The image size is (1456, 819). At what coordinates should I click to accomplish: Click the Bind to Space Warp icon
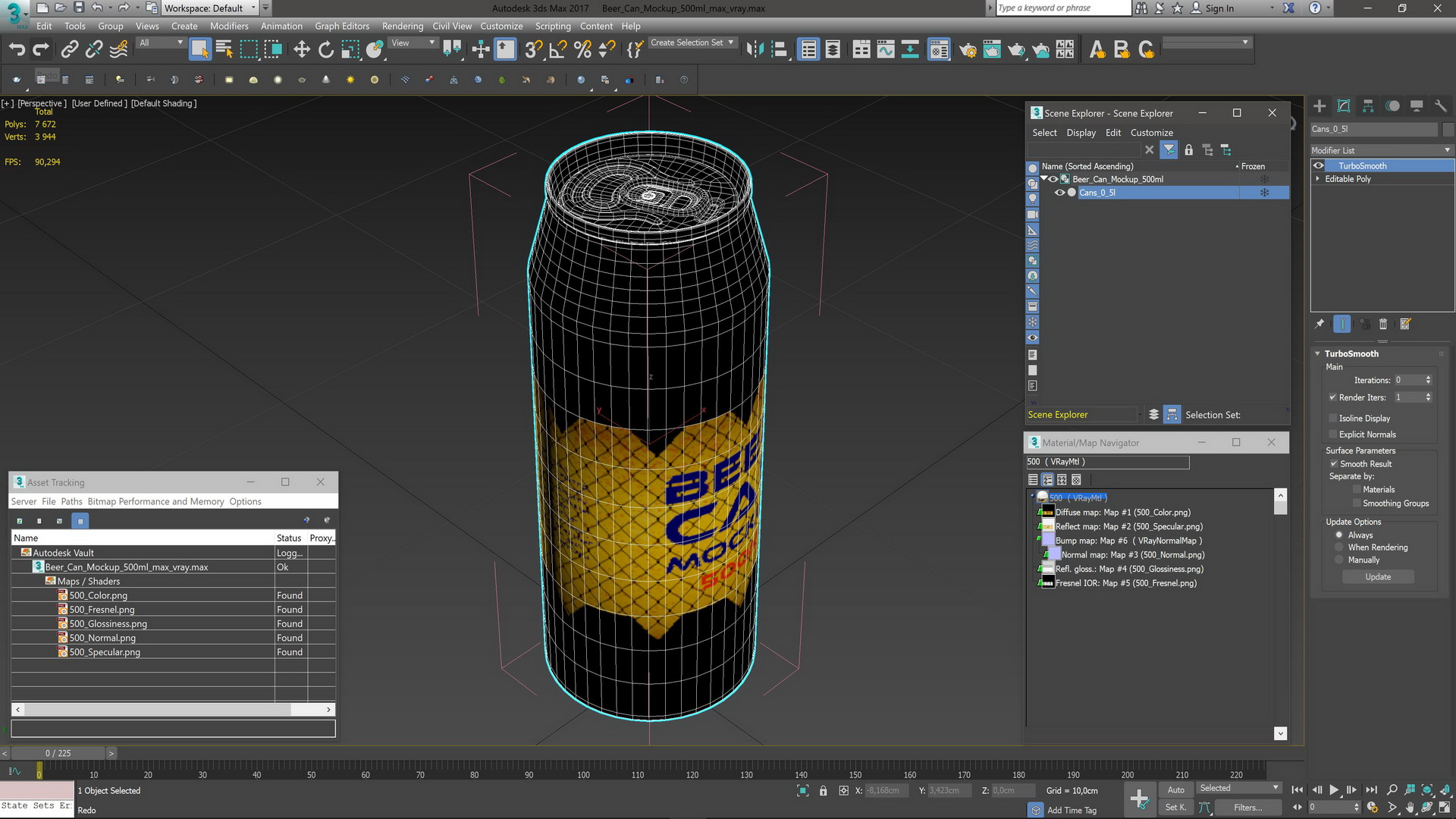tap(119, 50)
